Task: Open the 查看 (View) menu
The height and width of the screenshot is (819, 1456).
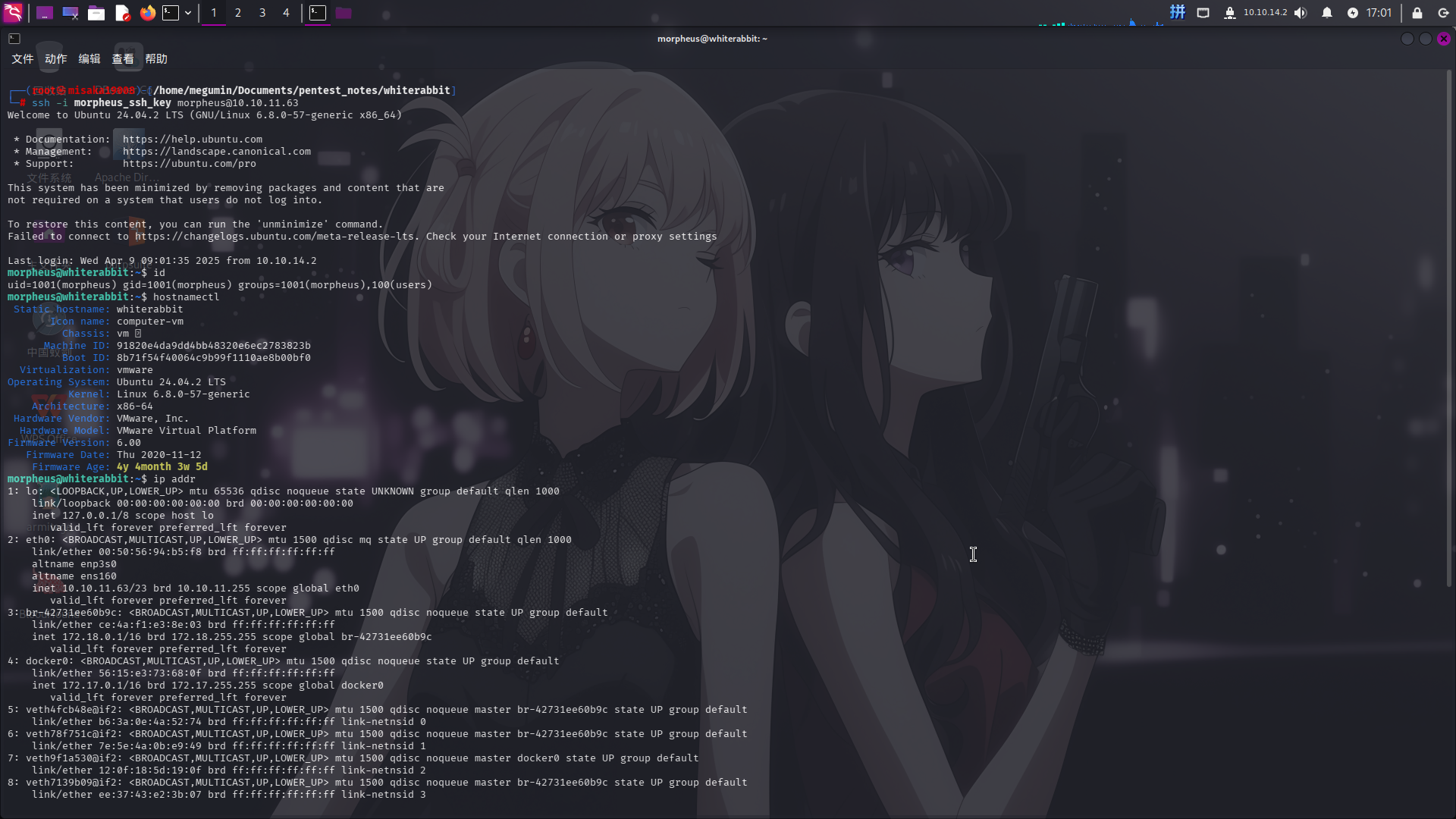Action: point(123,59)
